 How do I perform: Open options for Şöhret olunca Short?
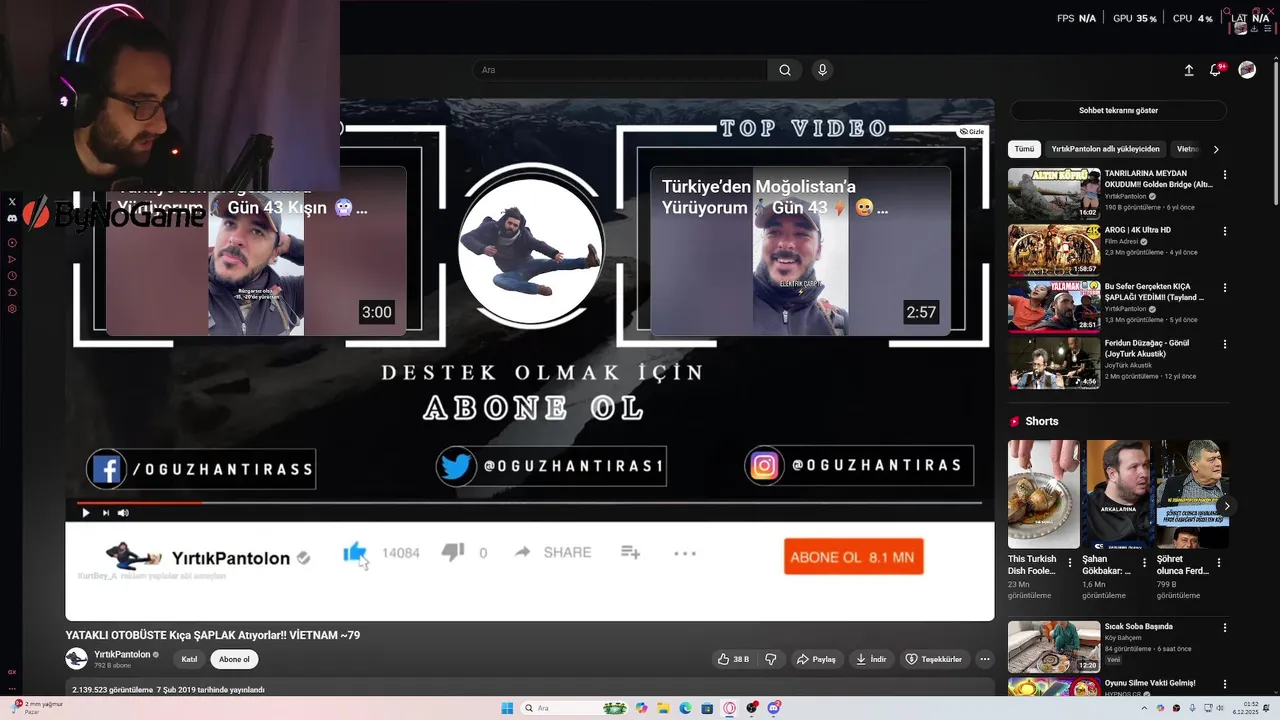tap(1219, 563)
